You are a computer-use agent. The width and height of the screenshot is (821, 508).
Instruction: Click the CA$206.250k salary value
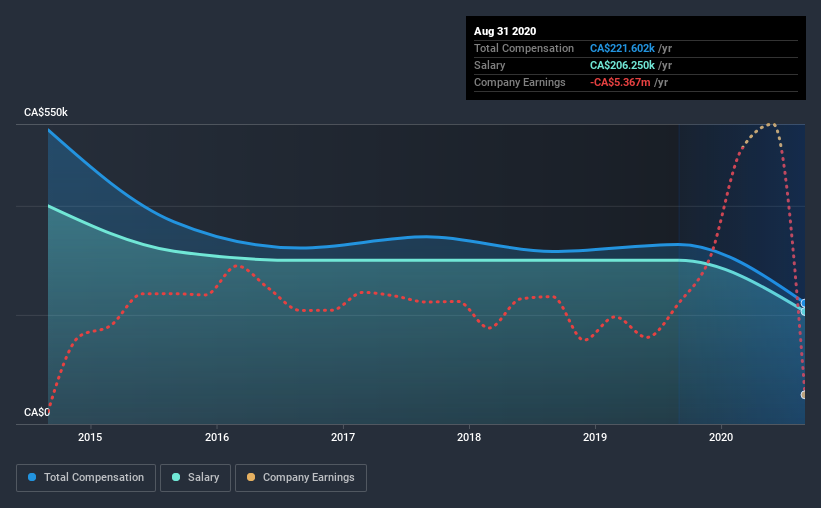pyautogui.click(x=622, y=65)
